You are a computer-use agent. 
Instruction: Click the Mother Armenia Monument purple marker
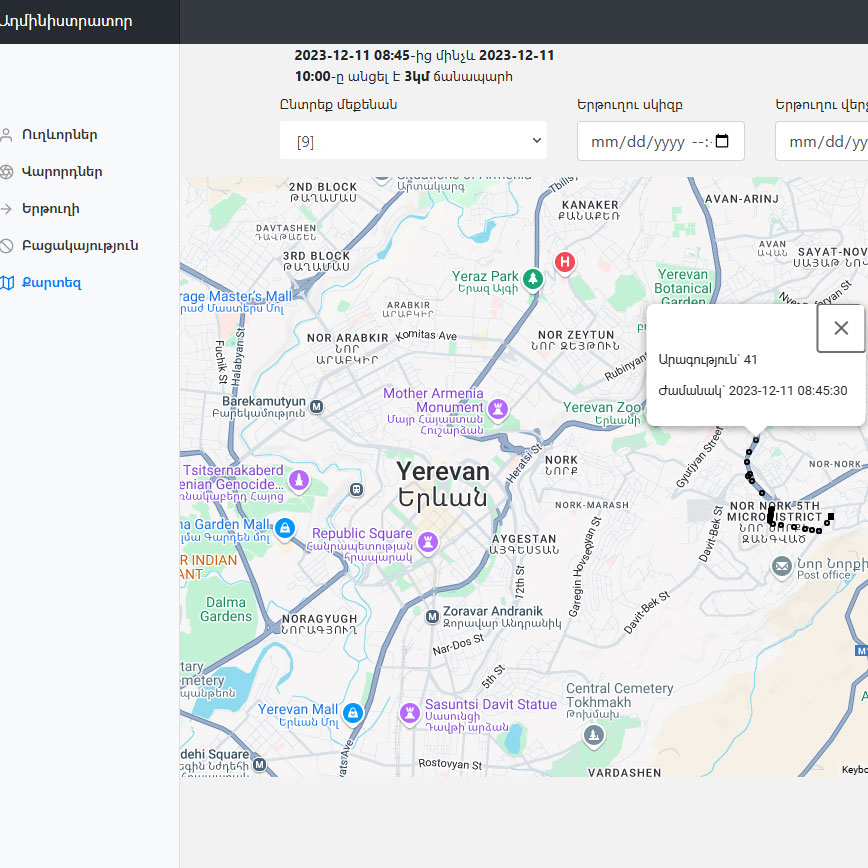pyautogui.click(x=498, y=409)
